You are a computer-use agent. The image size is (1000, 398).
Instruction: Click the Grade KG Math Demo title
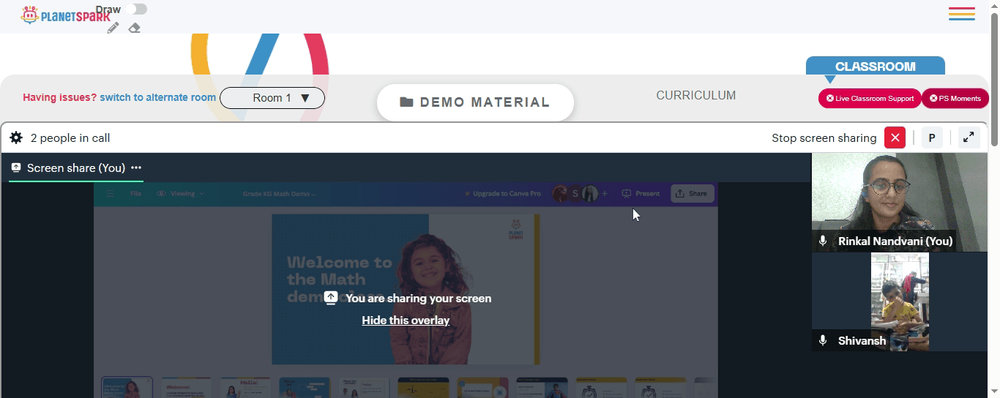(279, 193)
